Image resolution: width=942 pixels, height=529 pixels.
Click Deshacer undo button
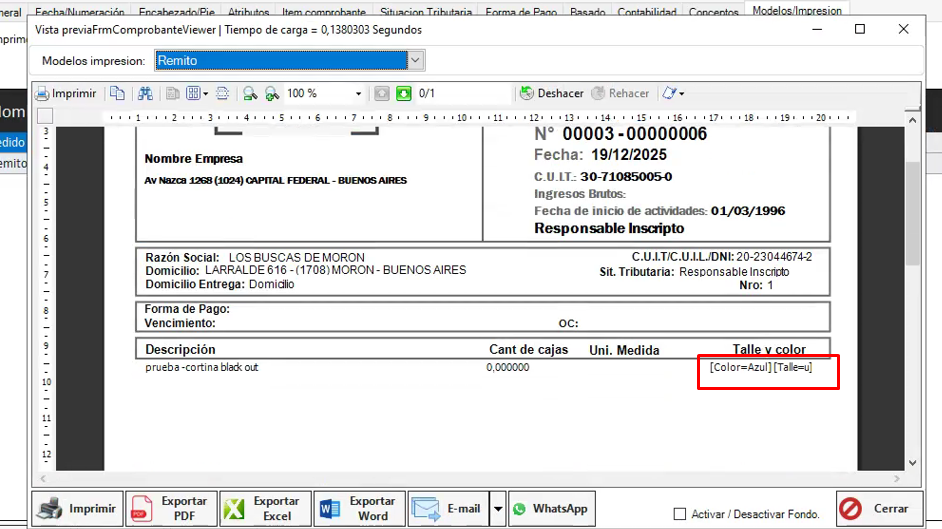click(552, 93)
